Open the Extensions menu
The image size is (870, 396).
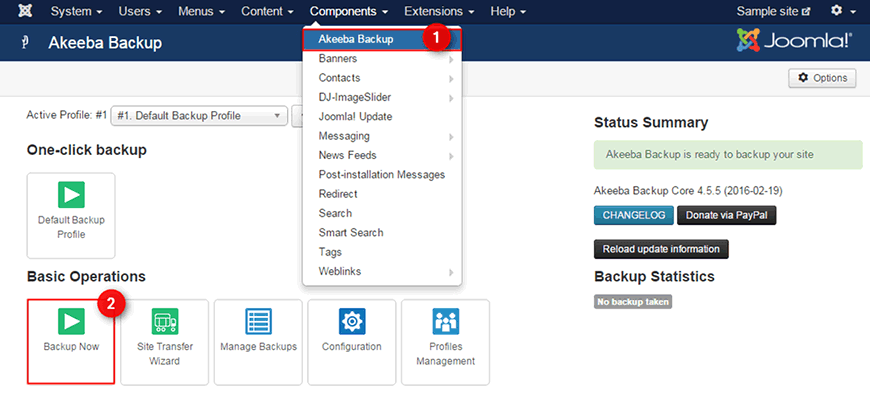click(439, 11)
